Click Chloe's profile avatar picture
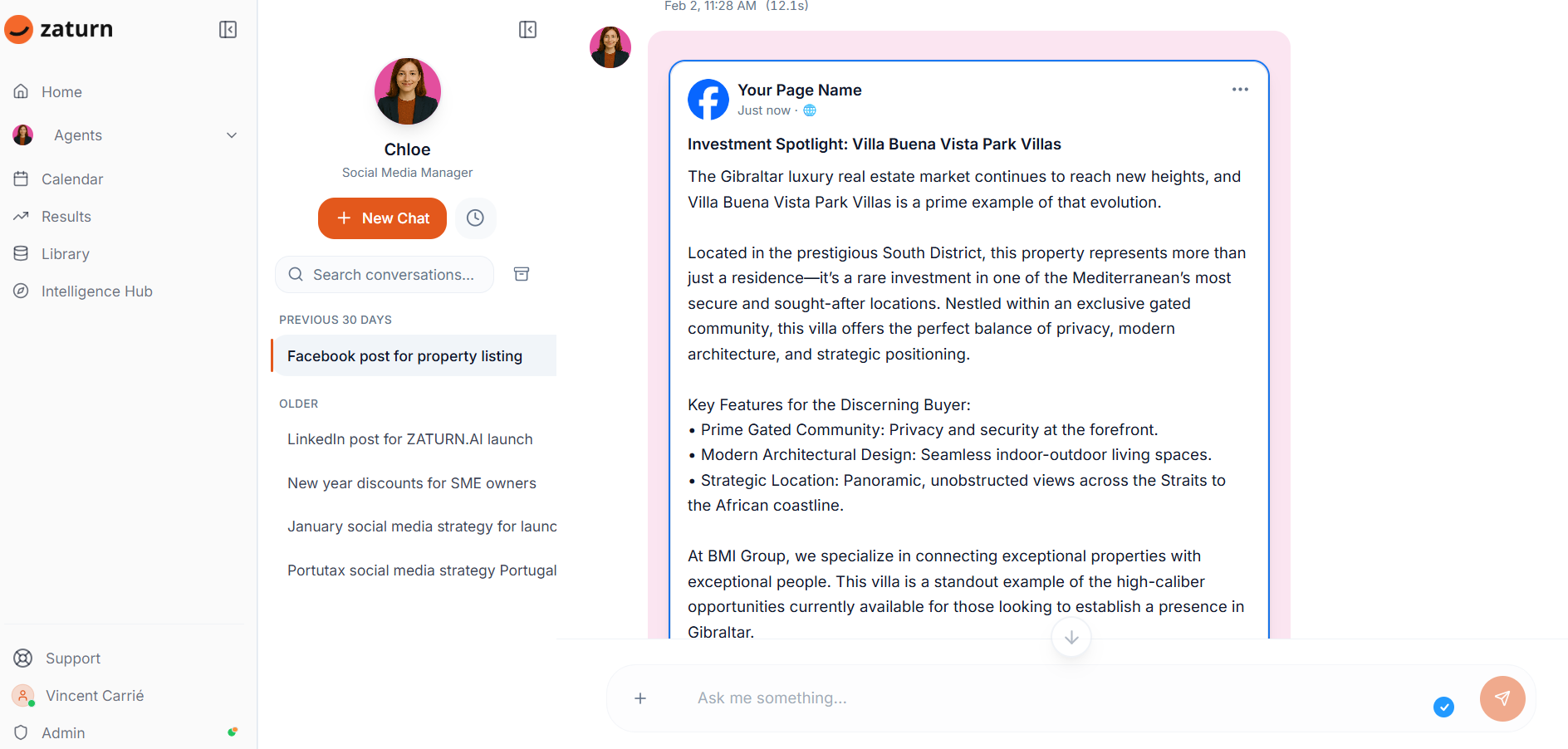 (x=407, y=91)
